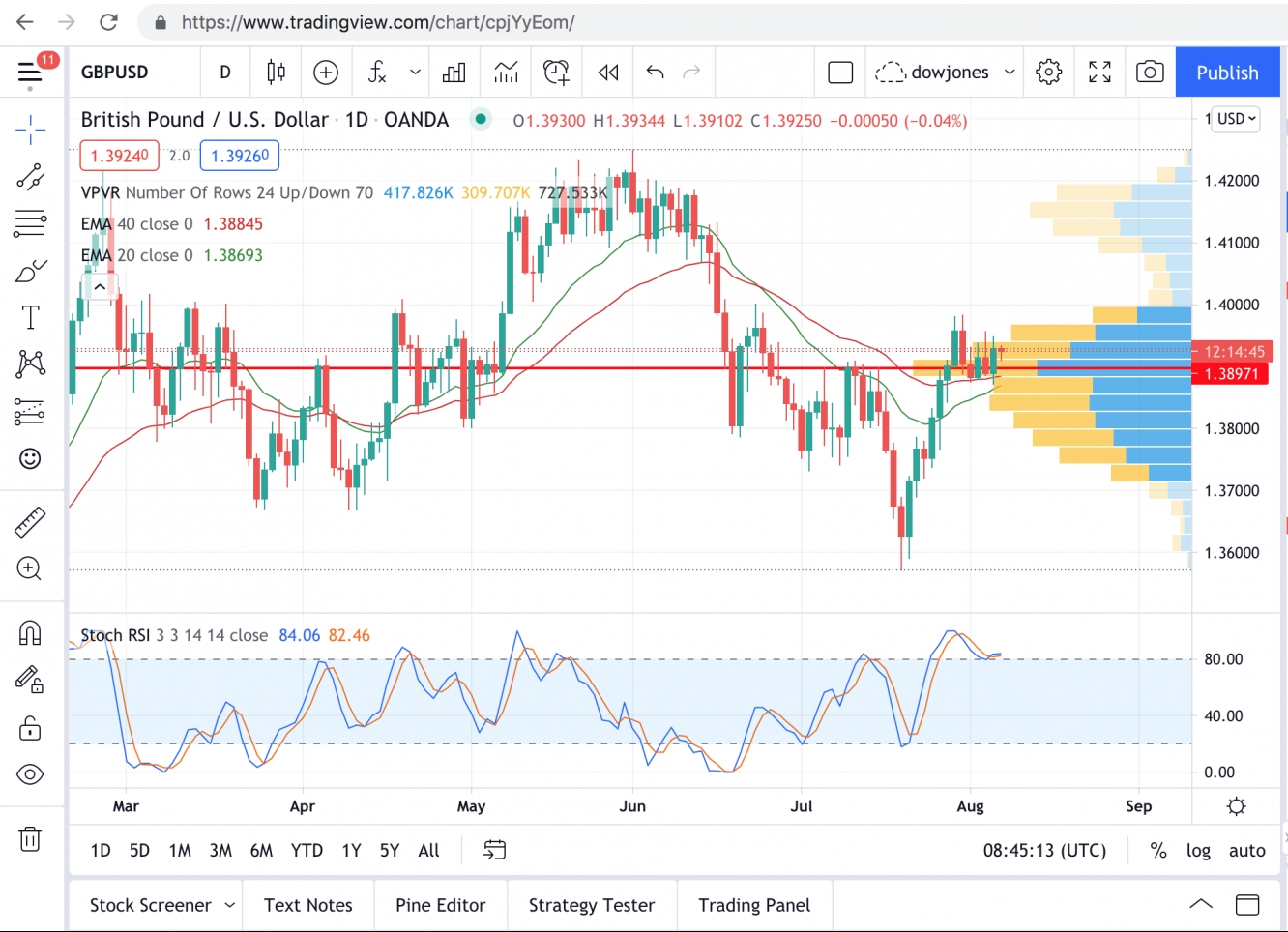
Task: Toggle stay in drawing mode
Action: click(x=30, y=680)
